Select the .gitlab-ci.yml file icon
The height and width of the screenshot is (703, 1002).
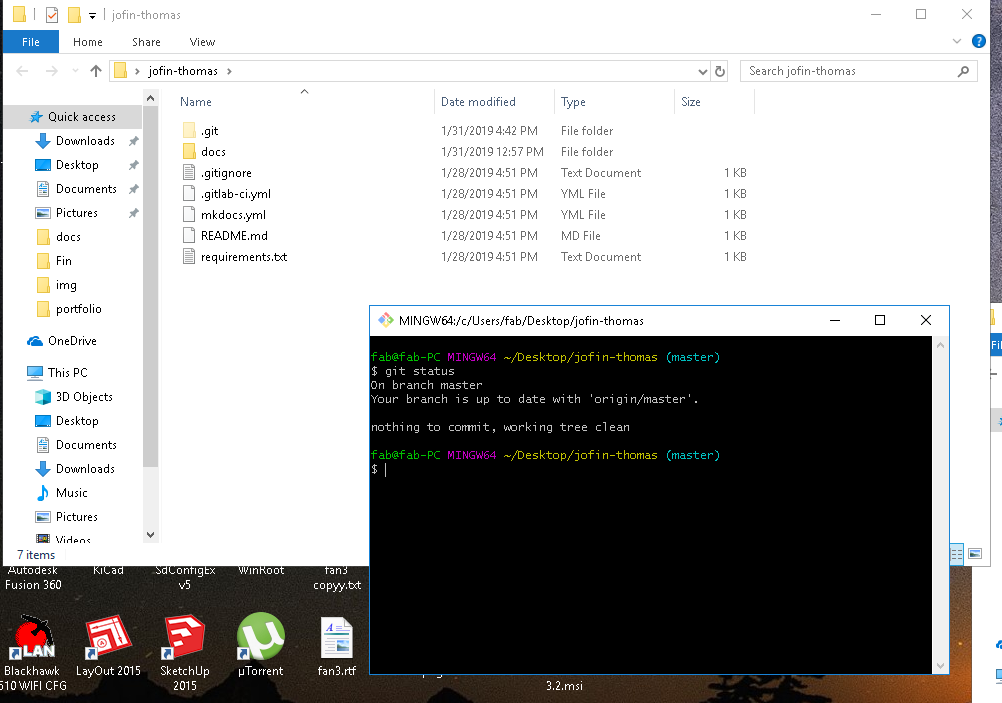point(189,194)
